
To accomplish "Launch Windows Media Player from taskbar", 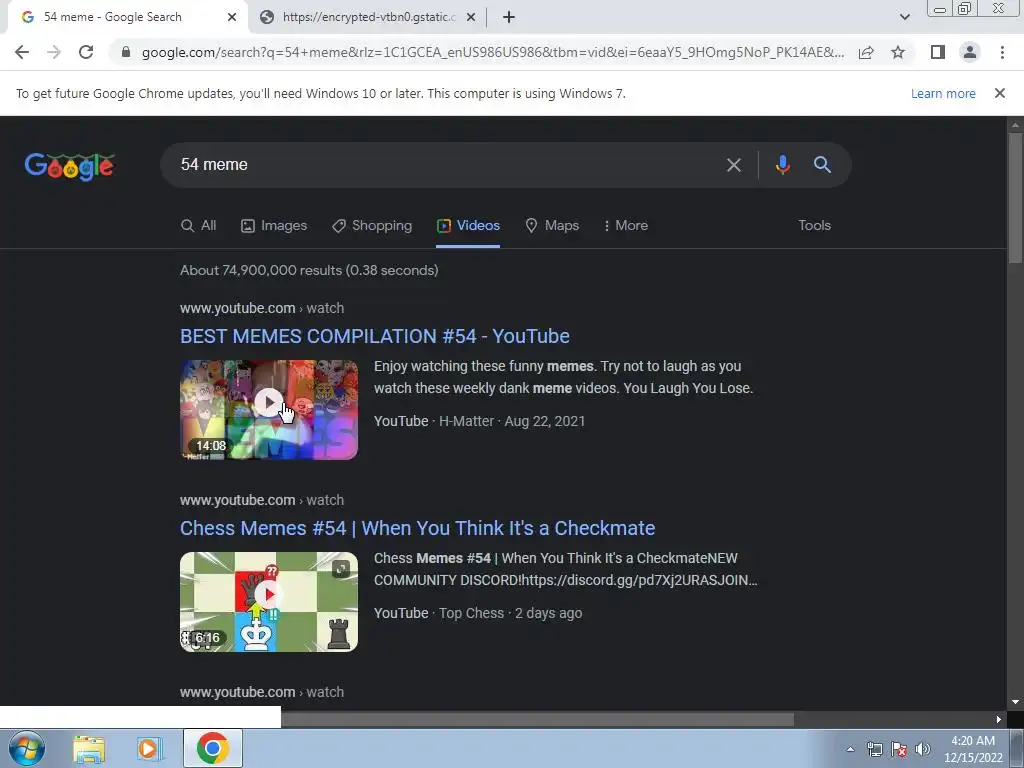I will point(149,749).
